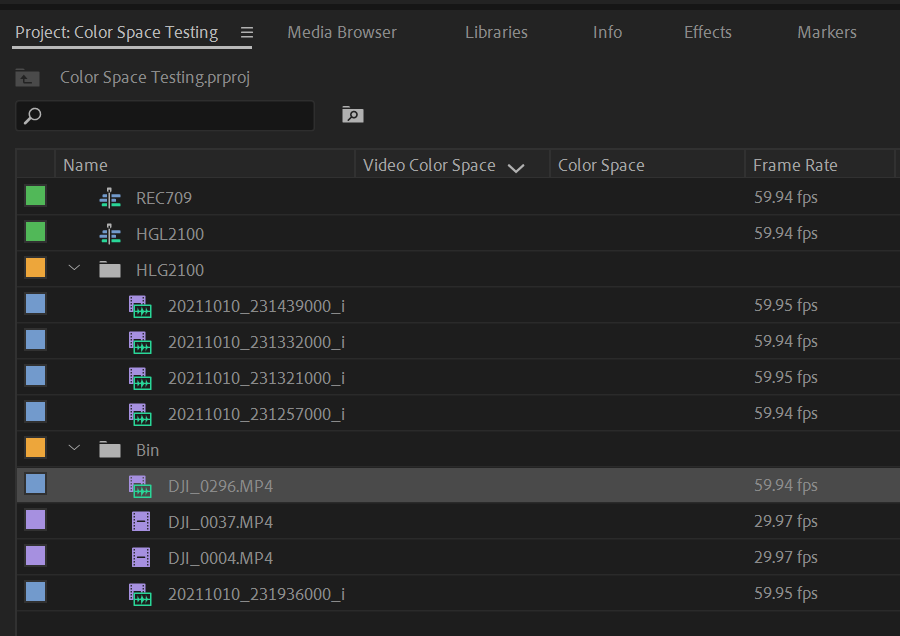Screen dimensions: 900x636
Task: Click the HGL2100 sequence icon
Action: 110,233
